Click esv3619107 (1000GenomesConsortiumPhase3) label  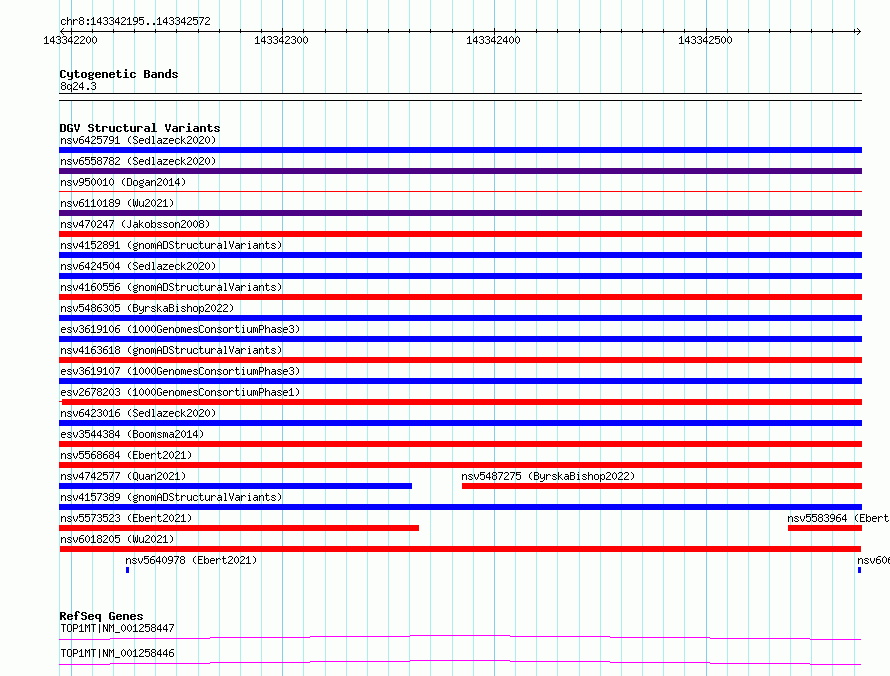click(180, 371)
